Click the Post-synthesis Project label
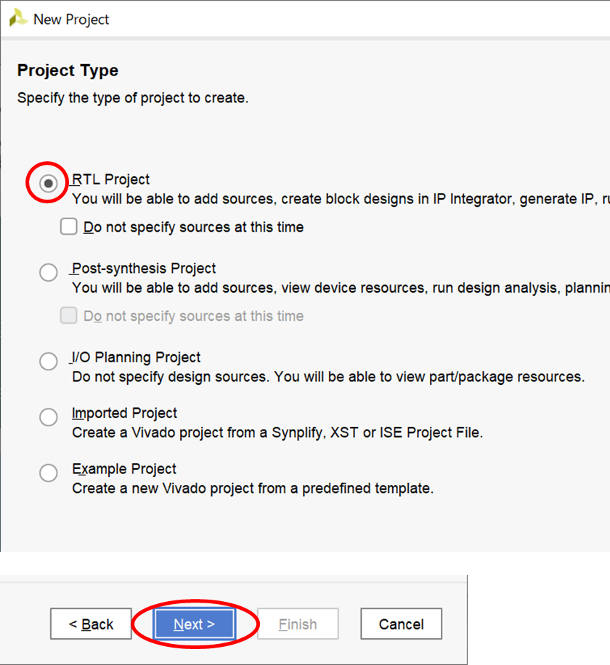610x665 pixels. [x=143, y=268]
